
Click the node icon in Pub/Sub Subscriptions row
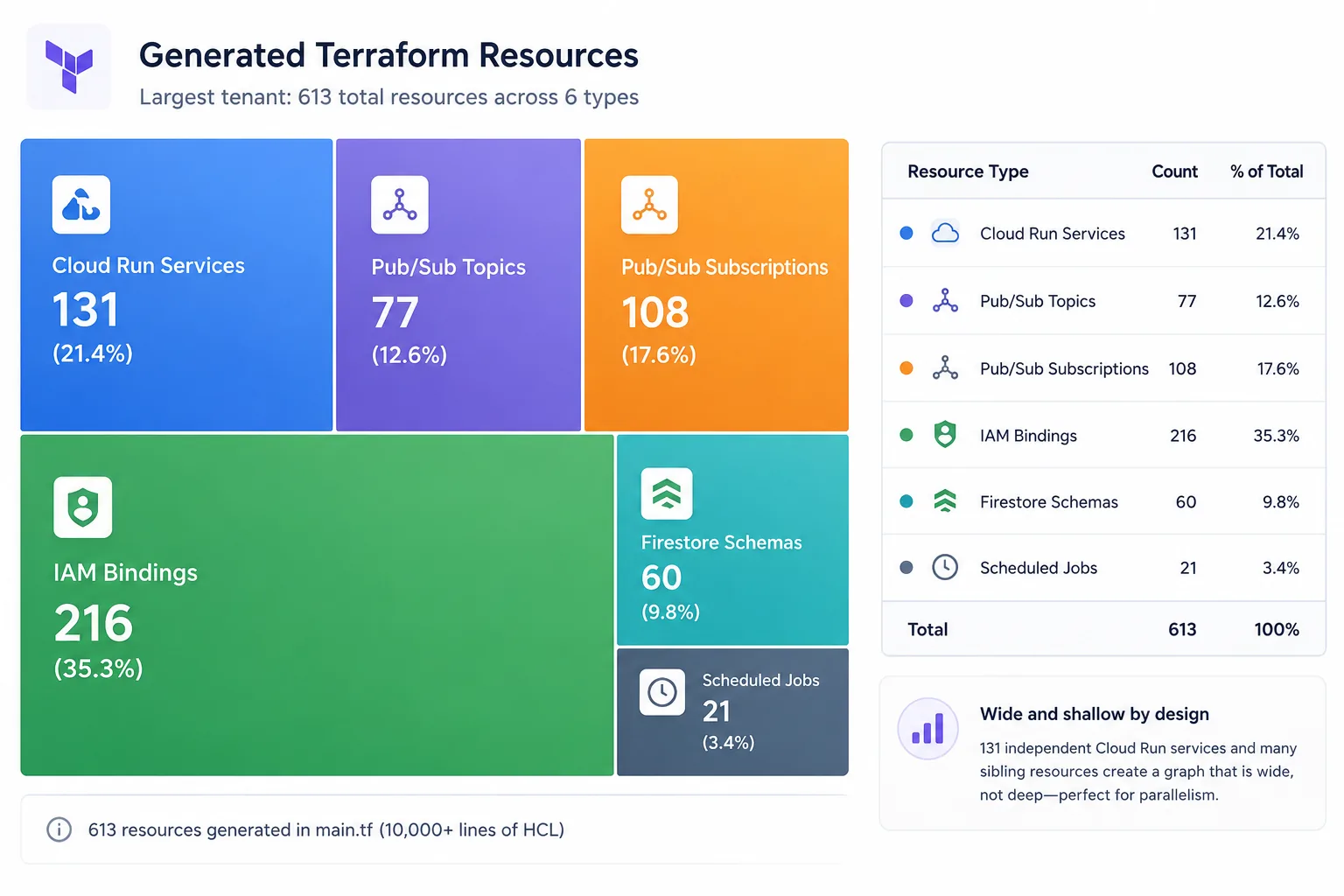tap(945, 367)
